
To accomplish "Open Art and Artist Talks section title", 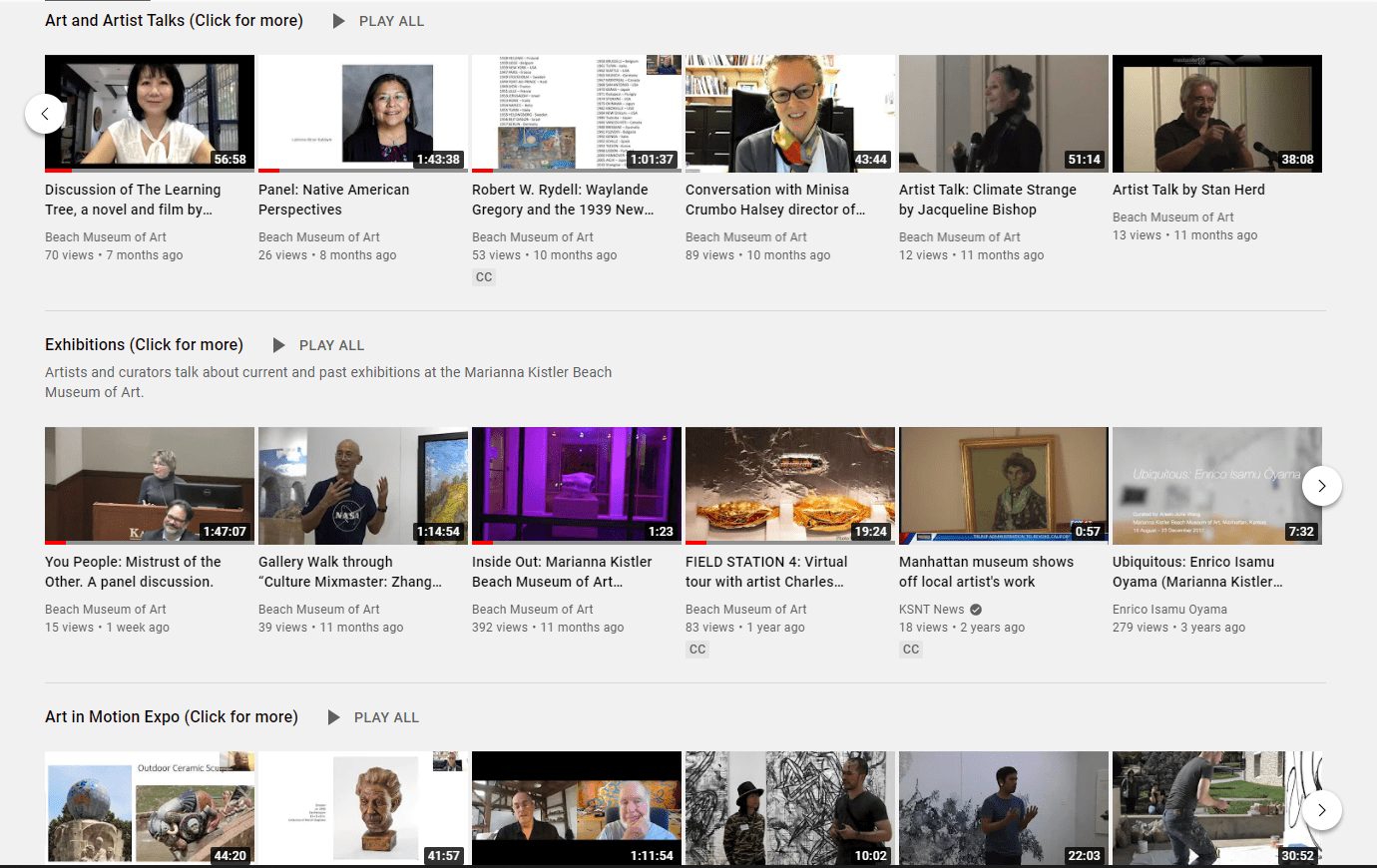I will click(x=174, y=20).
